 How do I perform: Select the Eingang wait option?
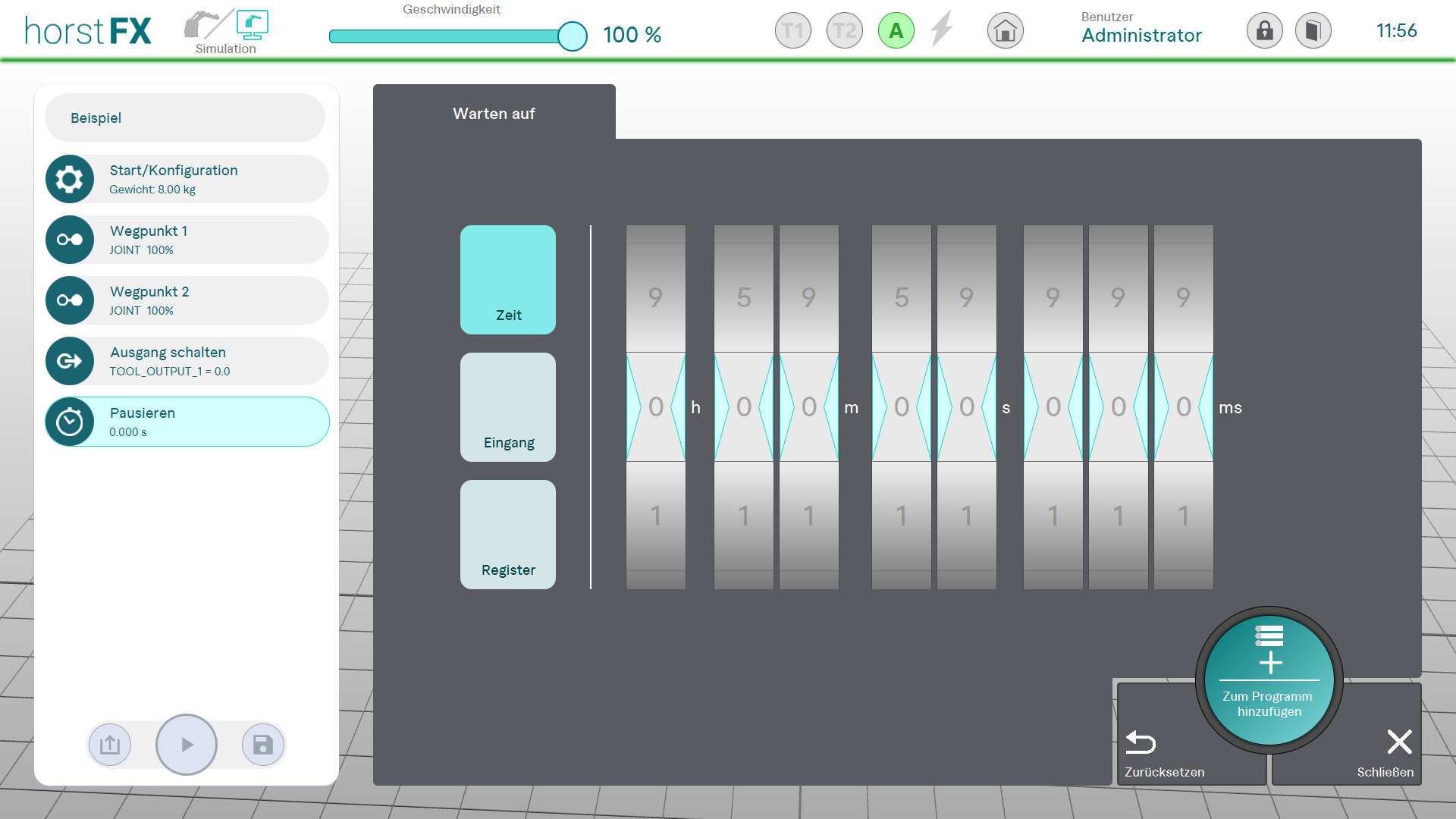(x=508, y=407)
